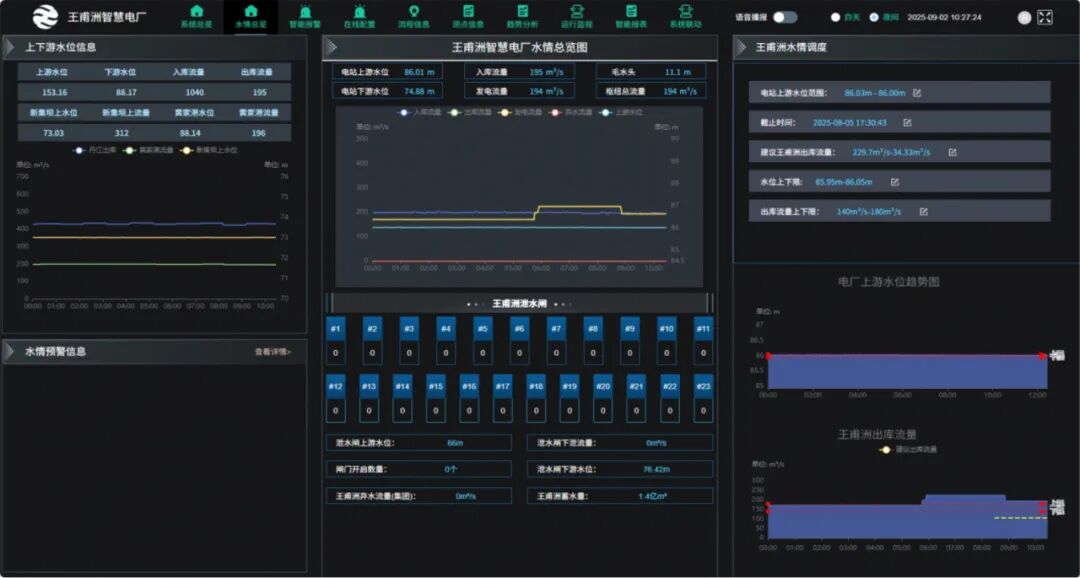
Task: Toggle the 发电流量 legend in overview chart
Action: [x=522, y=112]
